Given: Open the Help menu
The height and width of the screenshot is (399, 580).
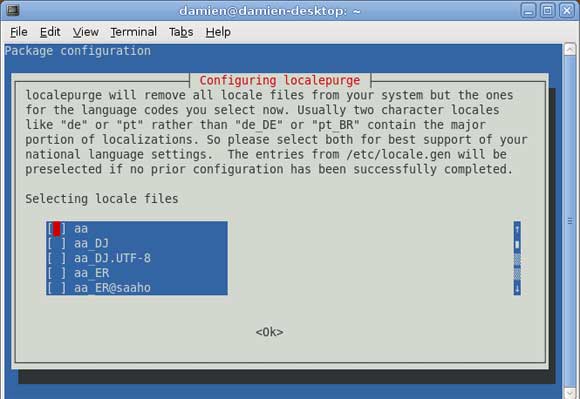Looking at the screenshot, I should pyautogui.click(x=218, y=32).
